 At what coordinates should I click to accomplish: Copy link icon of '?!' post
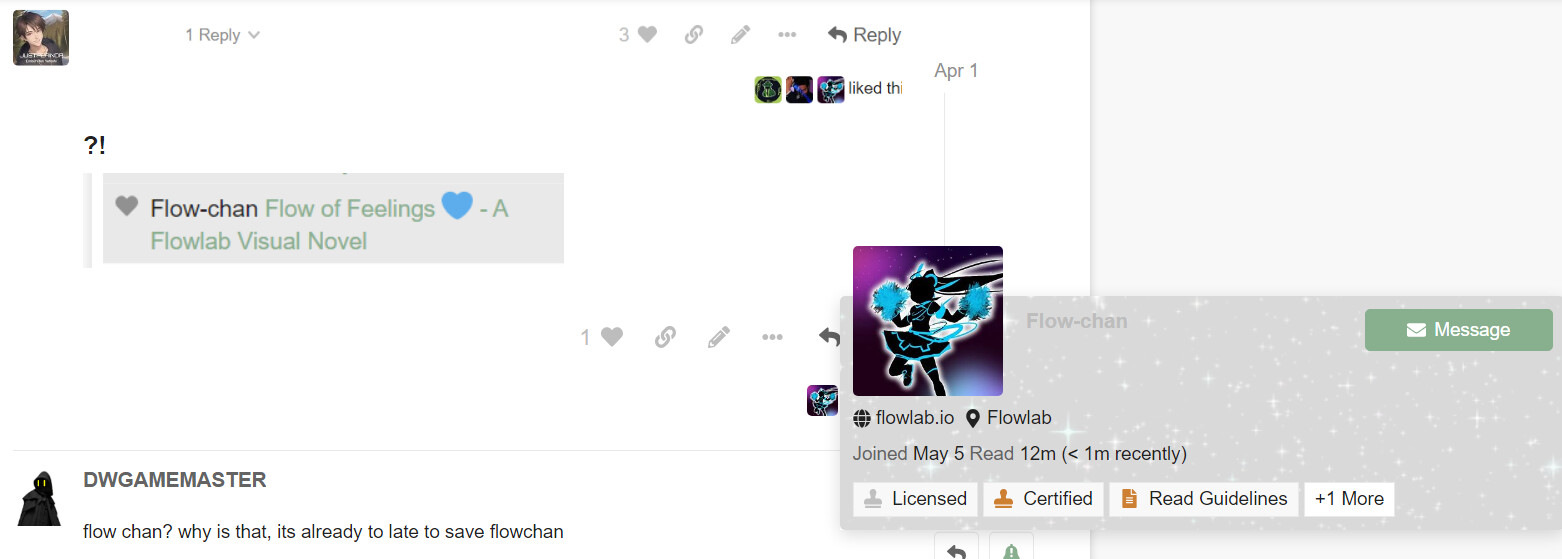tap(665, 338)
